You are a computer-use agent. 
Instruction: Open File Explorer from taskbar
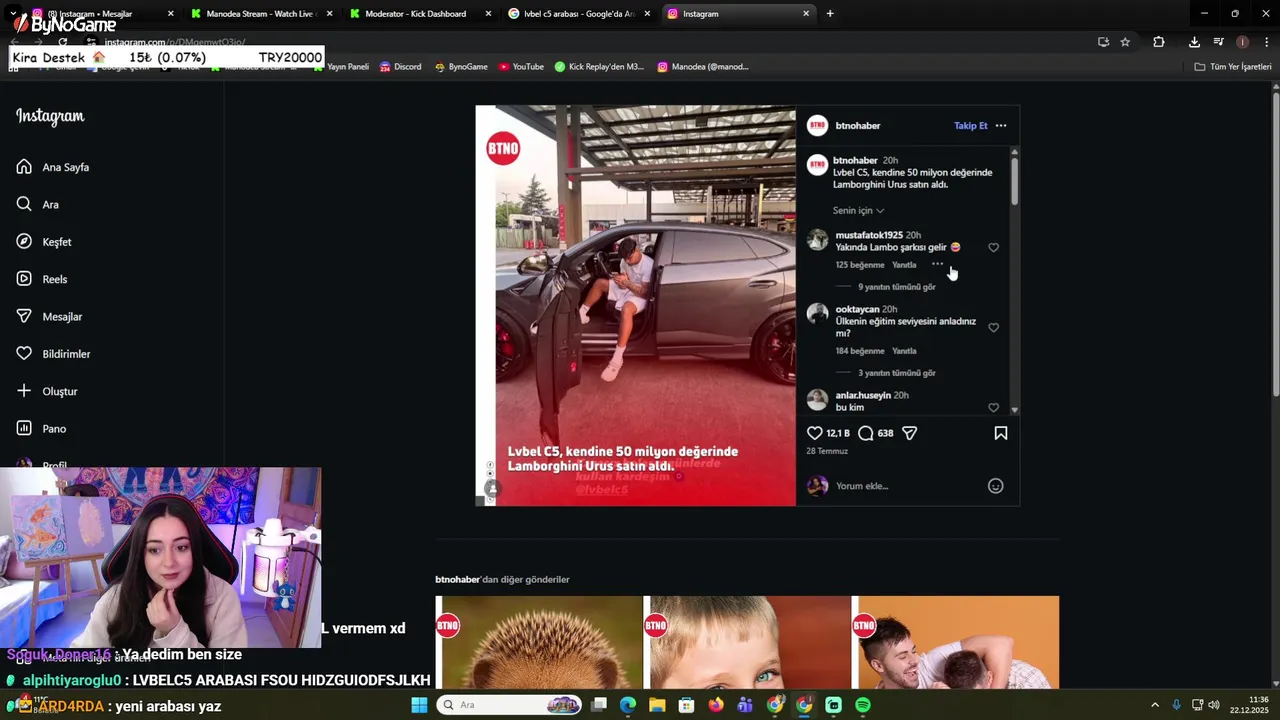[x=657, y=705]
